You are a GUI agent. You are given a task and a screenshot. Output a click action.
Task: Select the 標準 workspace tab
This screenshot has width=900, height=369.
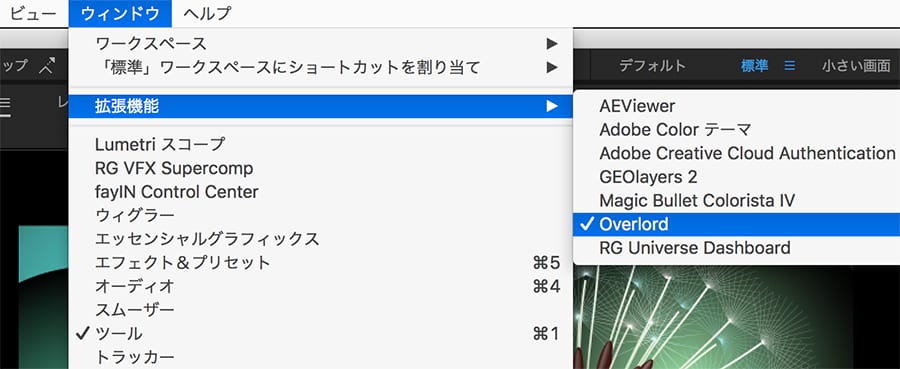(754, 66)
